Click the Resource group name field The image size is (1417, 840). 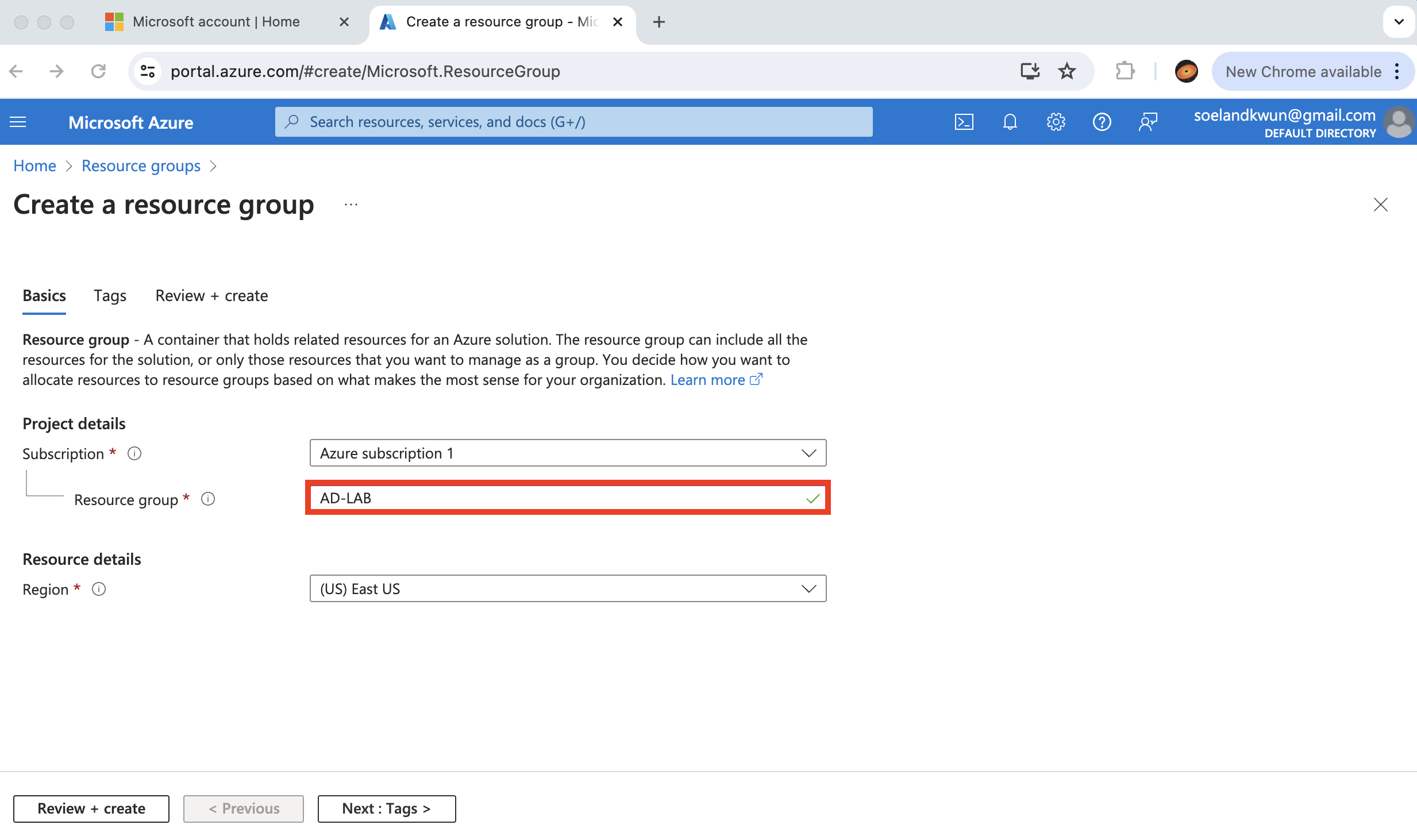click(557, 498)
